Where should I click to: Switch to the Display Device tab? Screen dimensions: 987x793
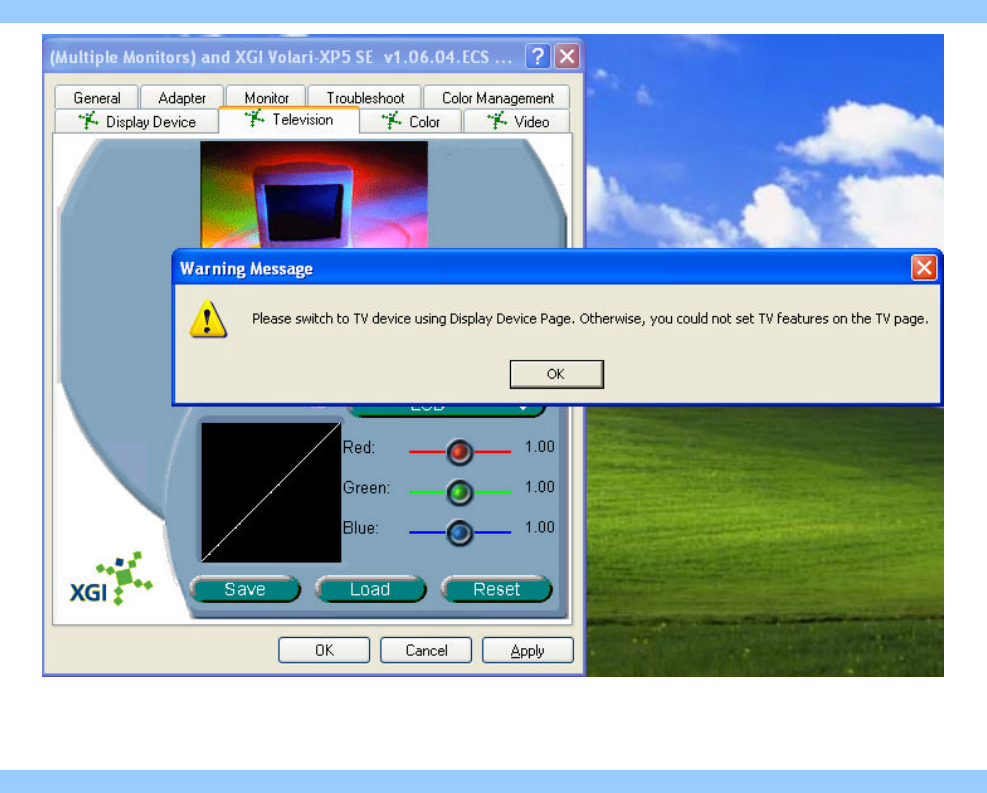(x=137, y=121)
